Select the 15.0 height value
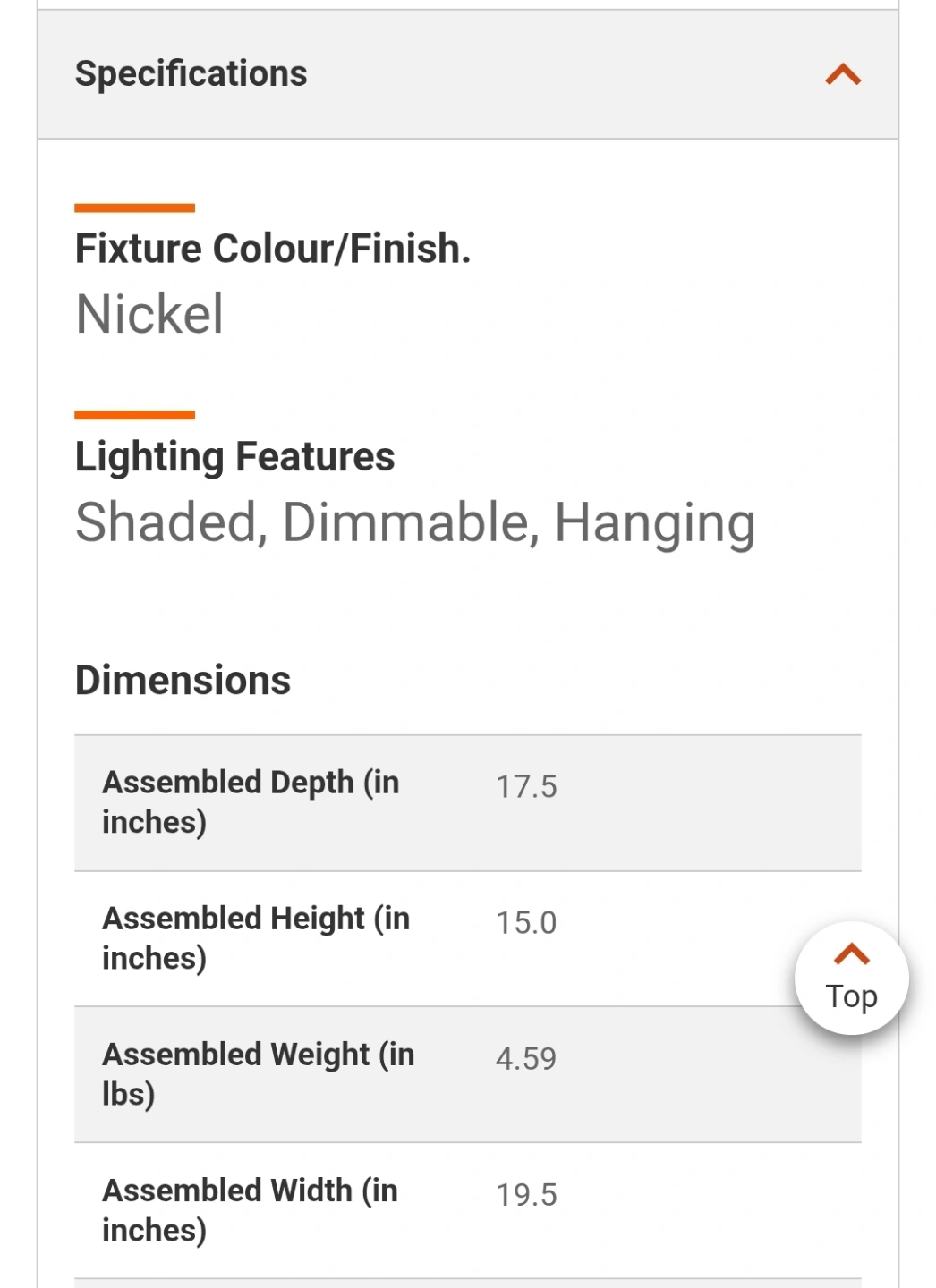Viewport: 936px width, 1288px height. tap(526, 923)
